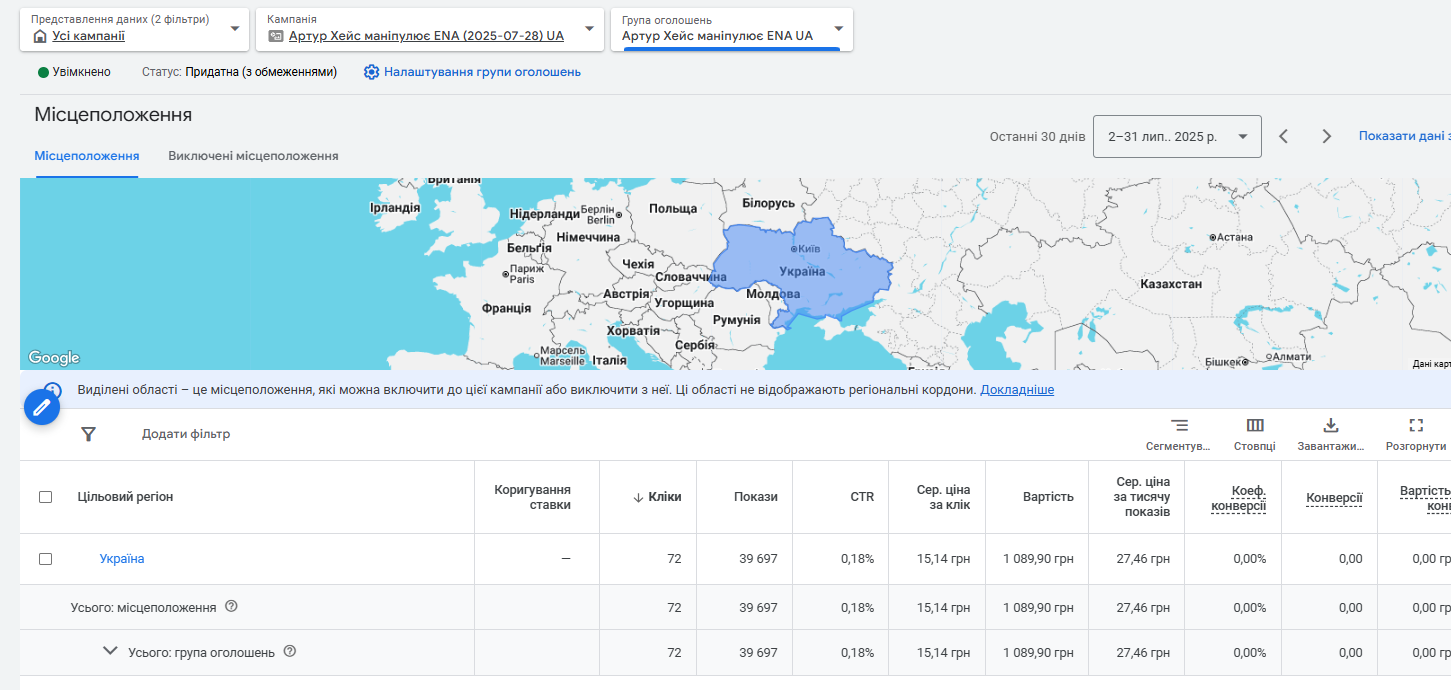Click the campaign type icon before campaign name
This screenshot has width=1451, height=690.
tap(276, 36)
